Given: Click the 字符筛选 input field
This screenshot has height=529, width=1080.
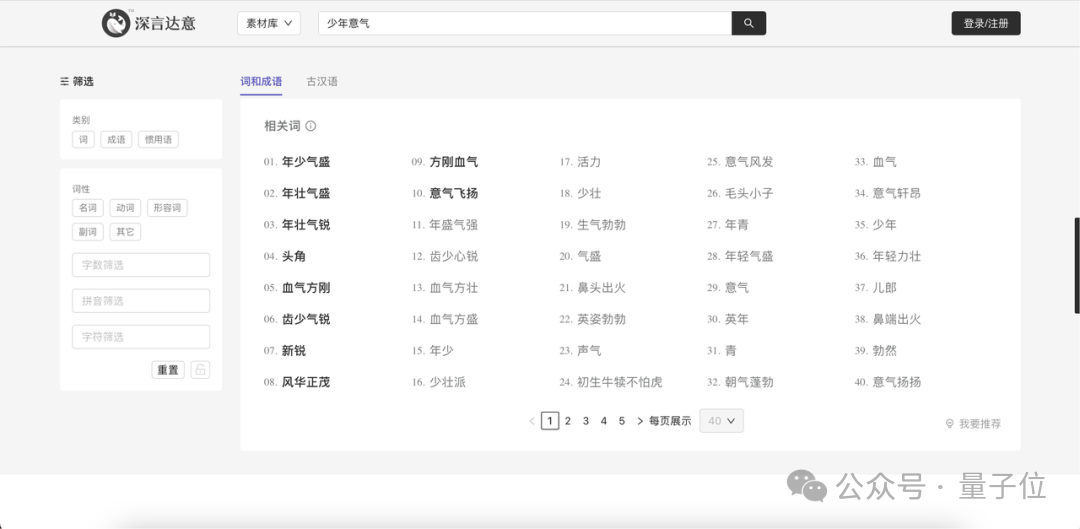Looking at the screenshot, I should pos(141,337).
